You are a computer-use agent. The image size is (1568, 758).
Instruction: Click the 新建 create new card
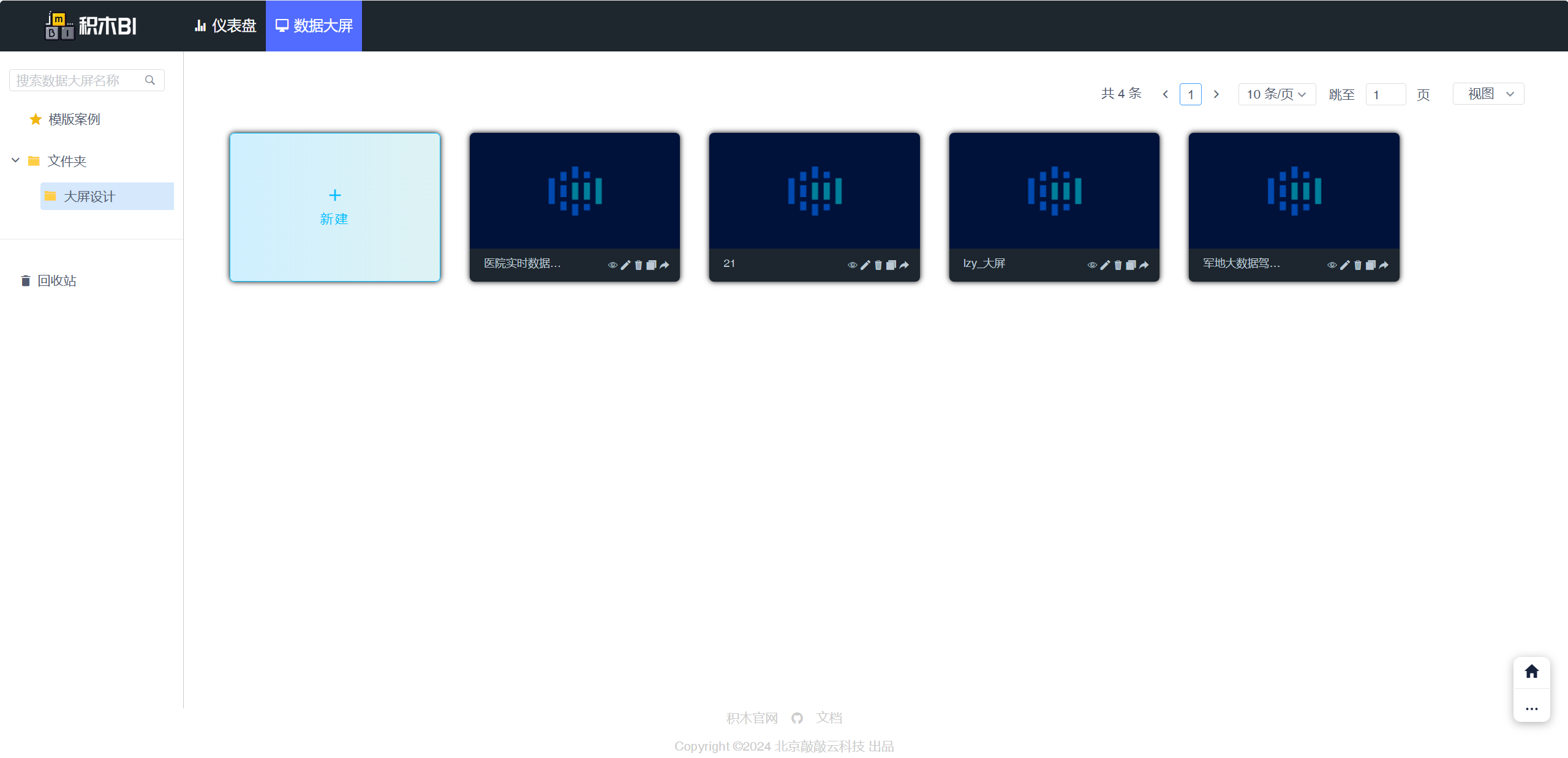tap(334, 207)
